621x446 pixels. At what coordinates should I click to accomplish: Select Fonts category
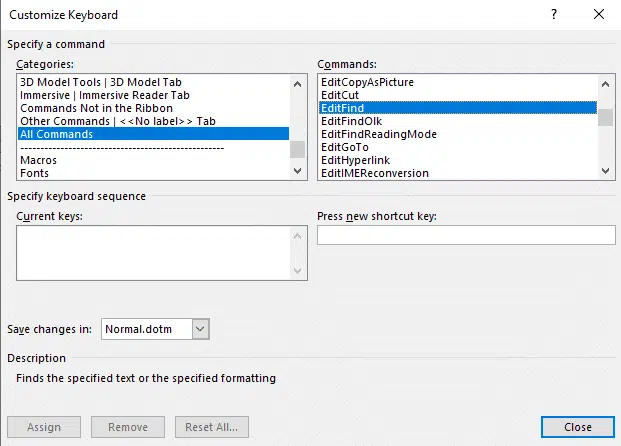click(34, 173)
